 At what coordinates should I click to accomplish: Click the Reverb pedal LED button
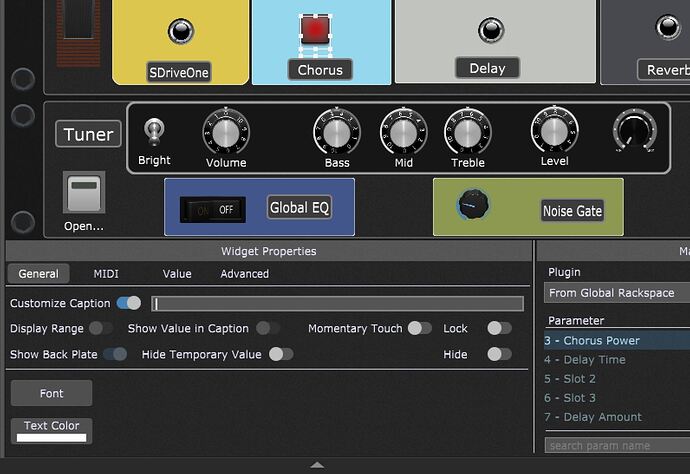pos(668,26)
